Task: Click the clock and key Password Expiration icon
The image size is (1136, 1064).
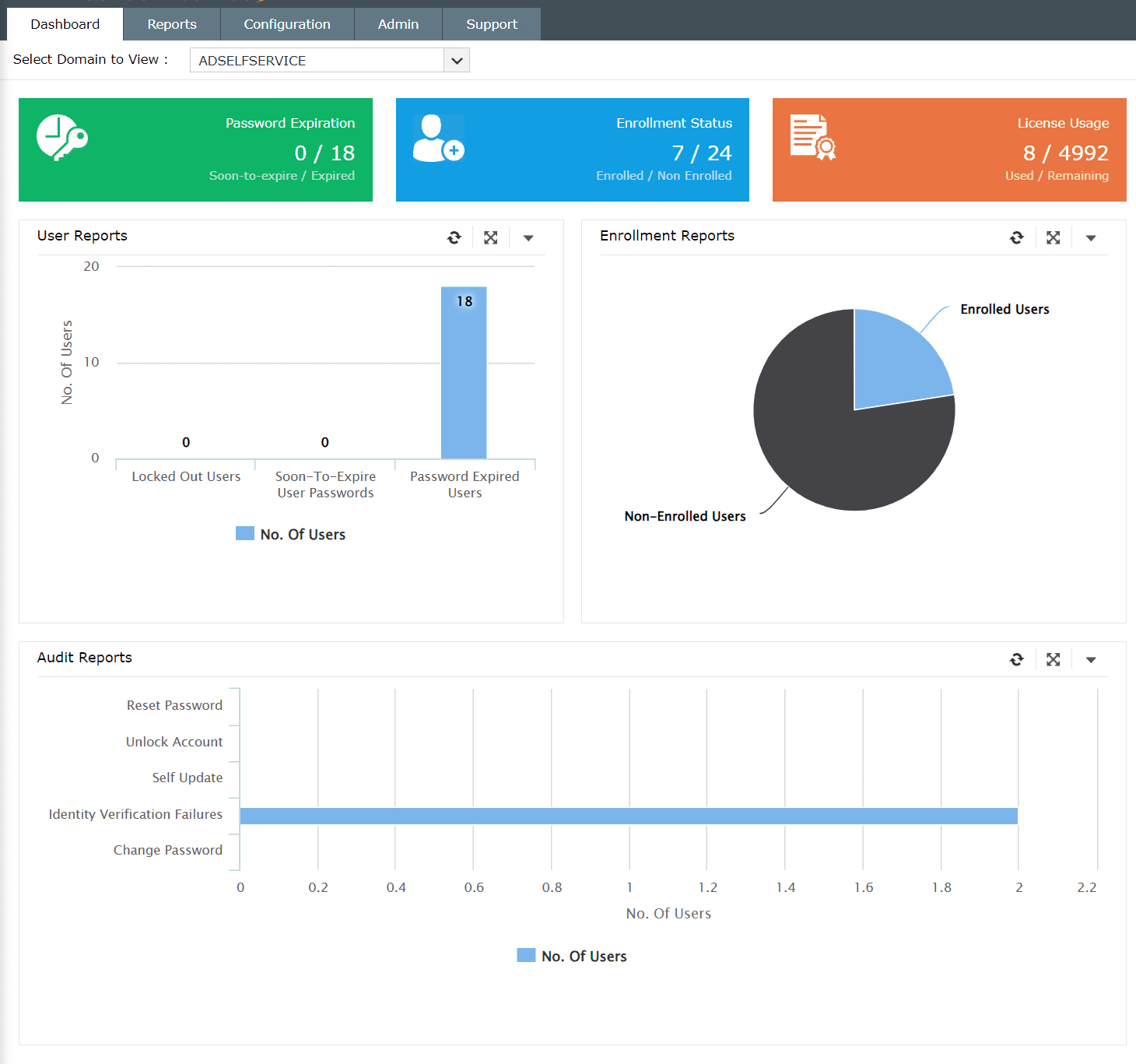Action: coord(62,138)
